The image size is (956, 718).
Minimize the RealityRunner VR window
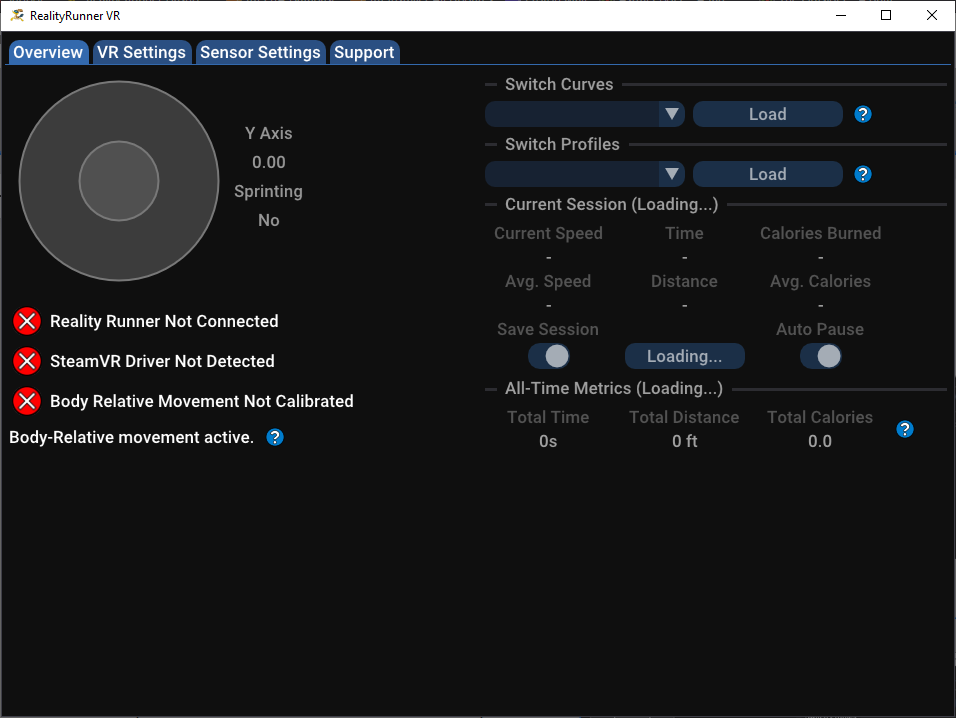click(x=841, y=15)
